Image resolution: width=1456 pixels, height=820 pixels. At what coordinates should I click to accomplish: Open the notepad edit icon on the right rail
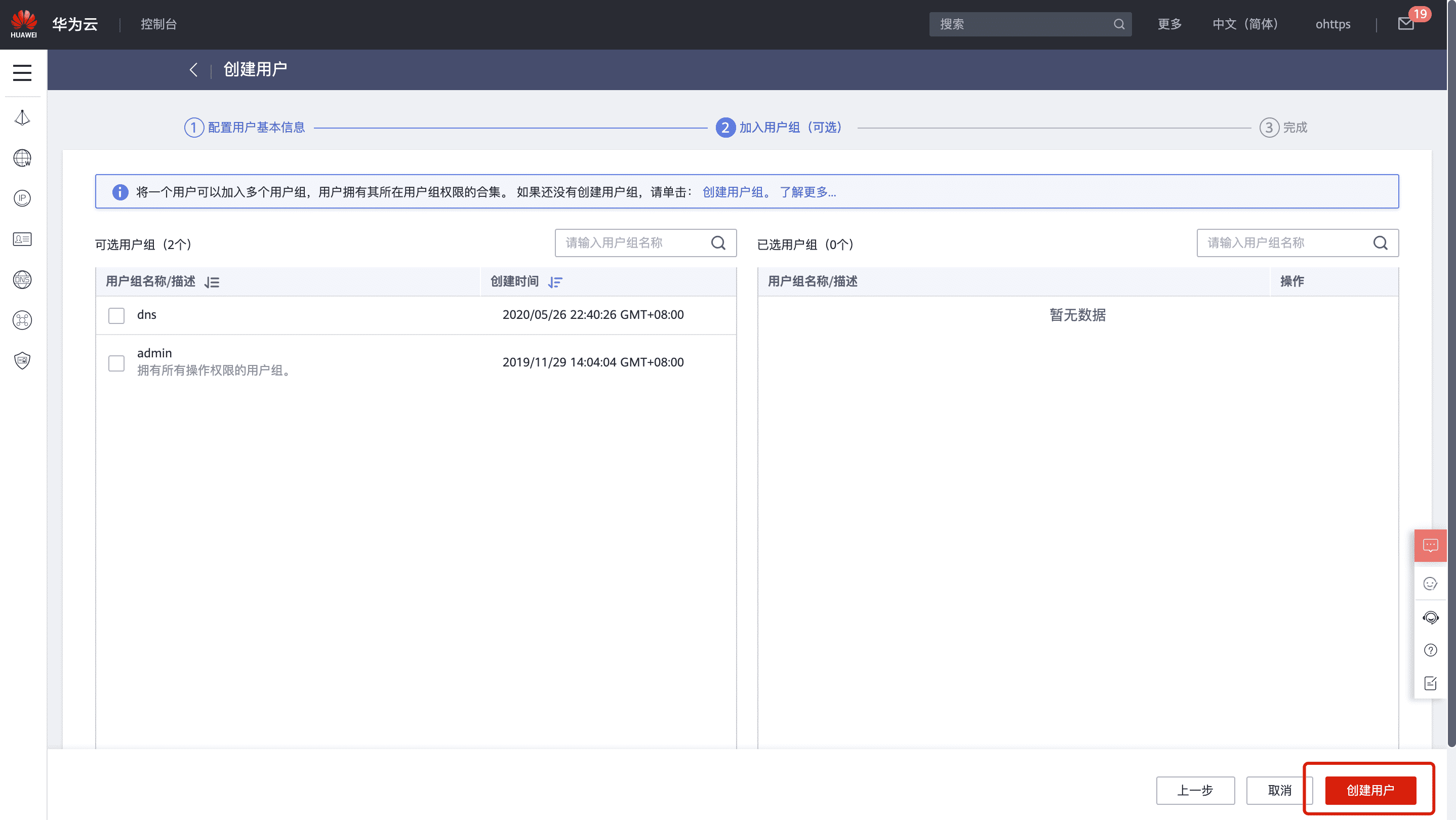(x=1430, y=684)
